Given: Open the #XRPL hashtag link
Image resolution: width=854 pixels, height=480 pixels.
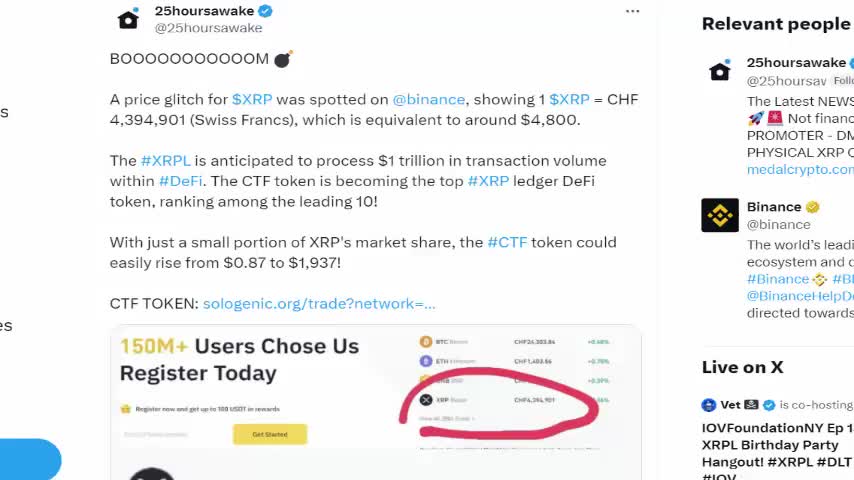Looking at the screenshot, I should (x=165, y=160).
